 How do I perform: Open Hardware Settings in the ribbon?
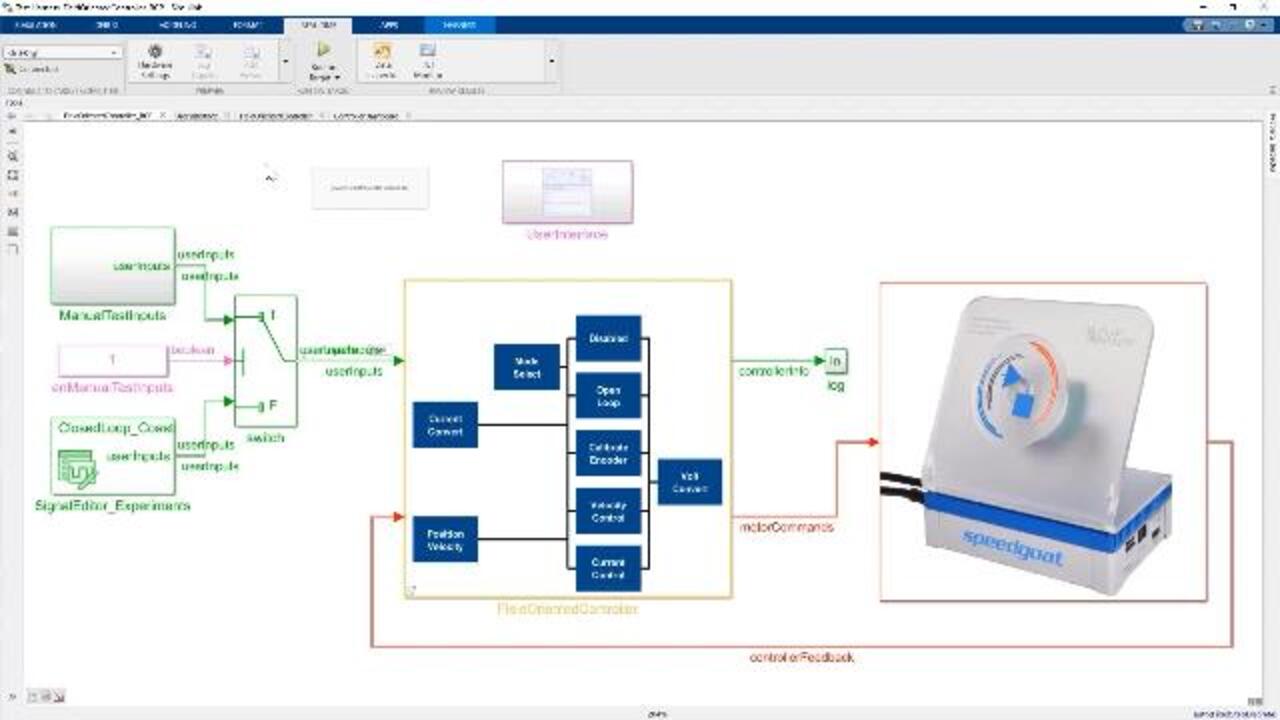(x=155, y=60)
